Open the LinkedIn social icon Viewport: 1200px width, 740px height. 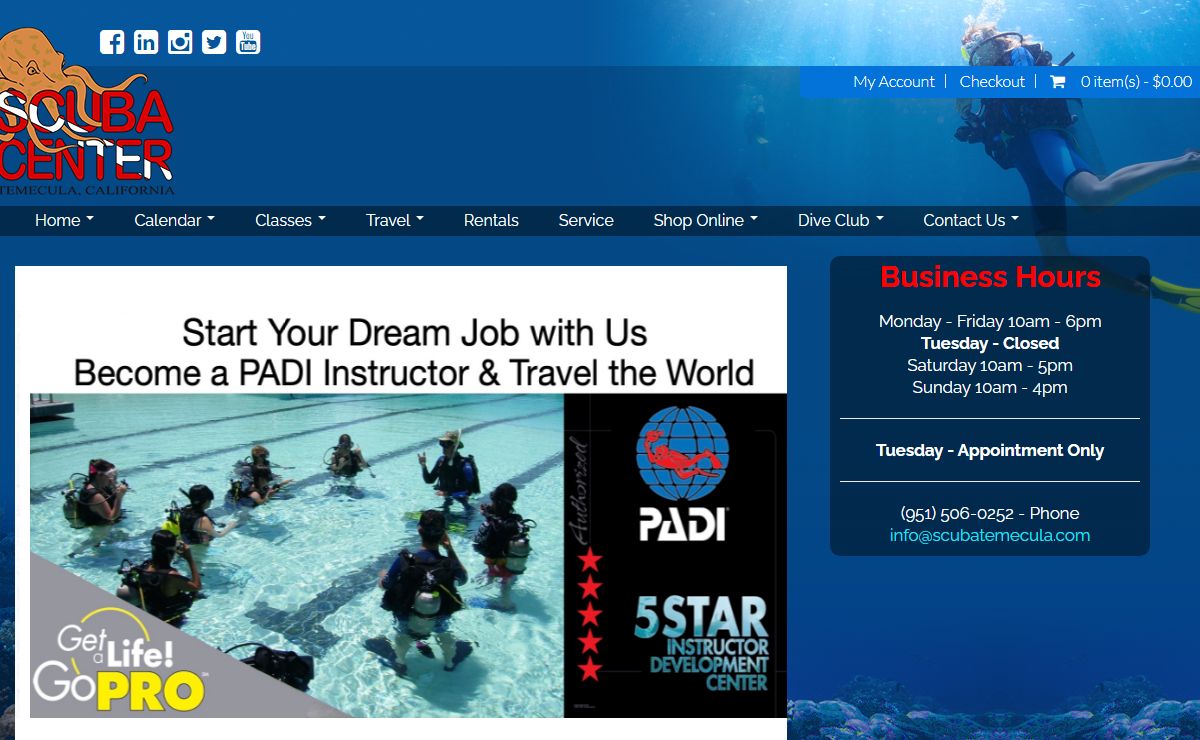146,42
